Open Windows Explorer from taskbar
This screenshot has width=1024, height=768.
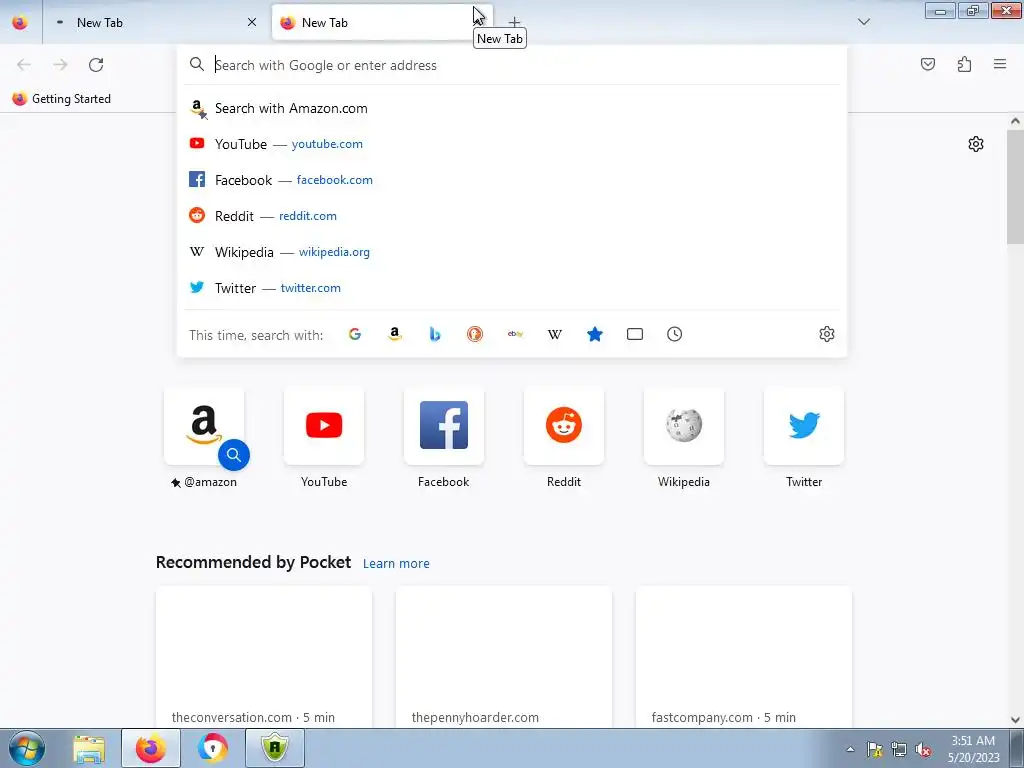[89, 748]
